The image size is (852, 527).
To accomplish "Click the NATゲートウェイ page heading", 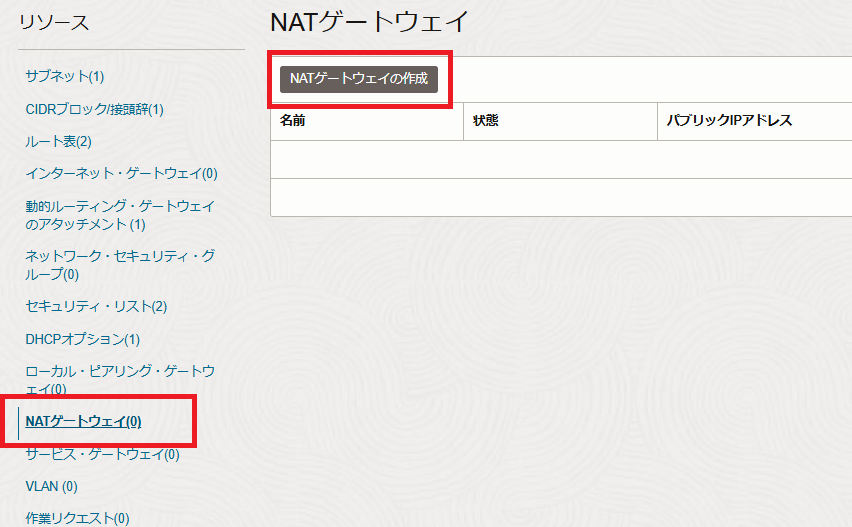I will (369, 23).
